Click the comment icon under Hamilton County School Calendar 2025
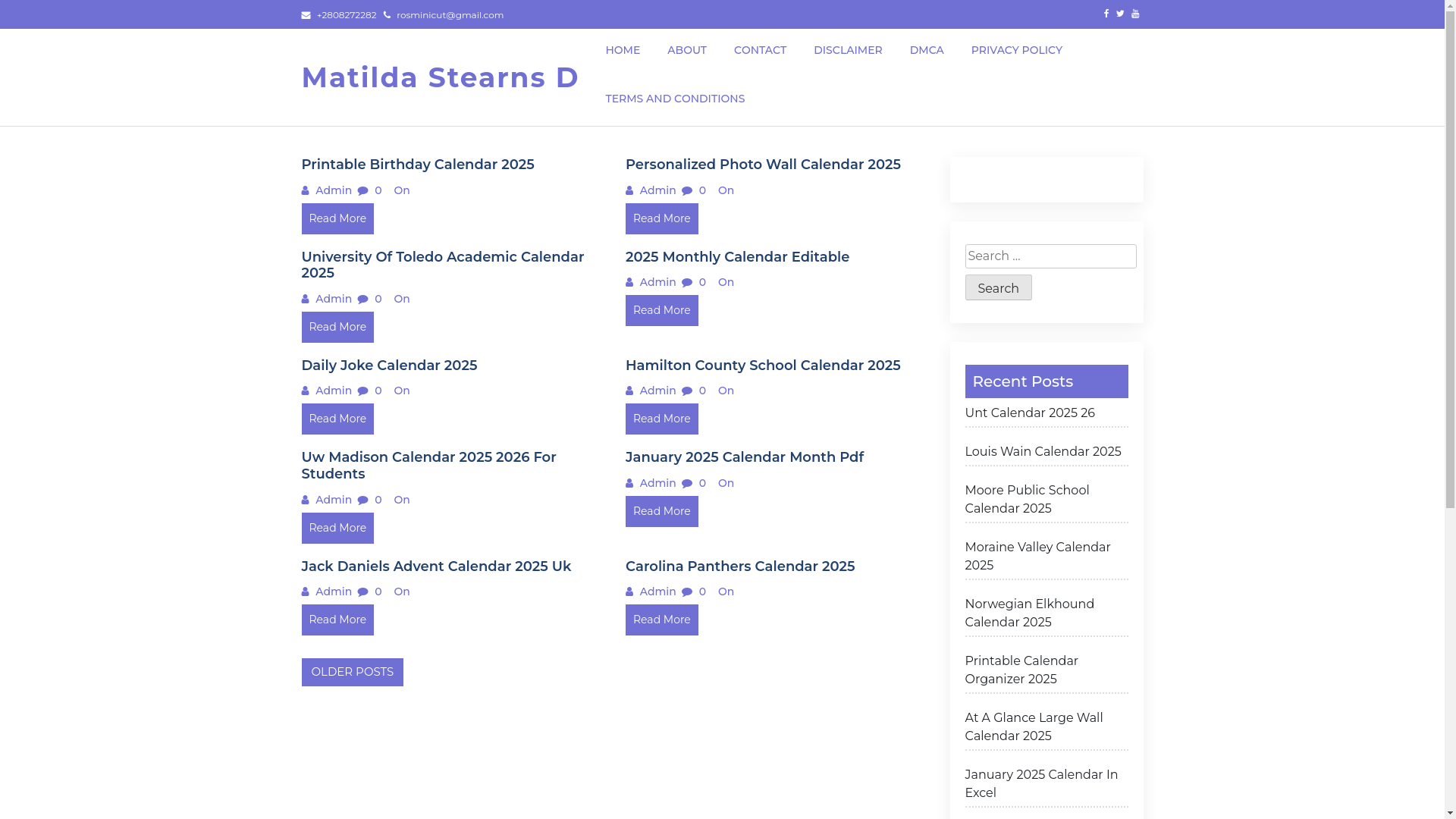Viewport: 1456px width, 819px height. coord(687,391)
